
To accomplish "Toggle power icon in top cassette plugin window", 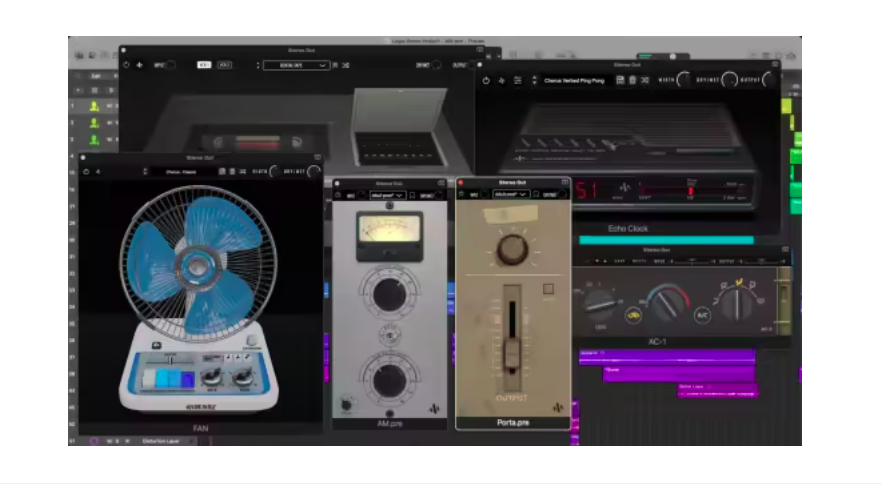I will 126,65.
